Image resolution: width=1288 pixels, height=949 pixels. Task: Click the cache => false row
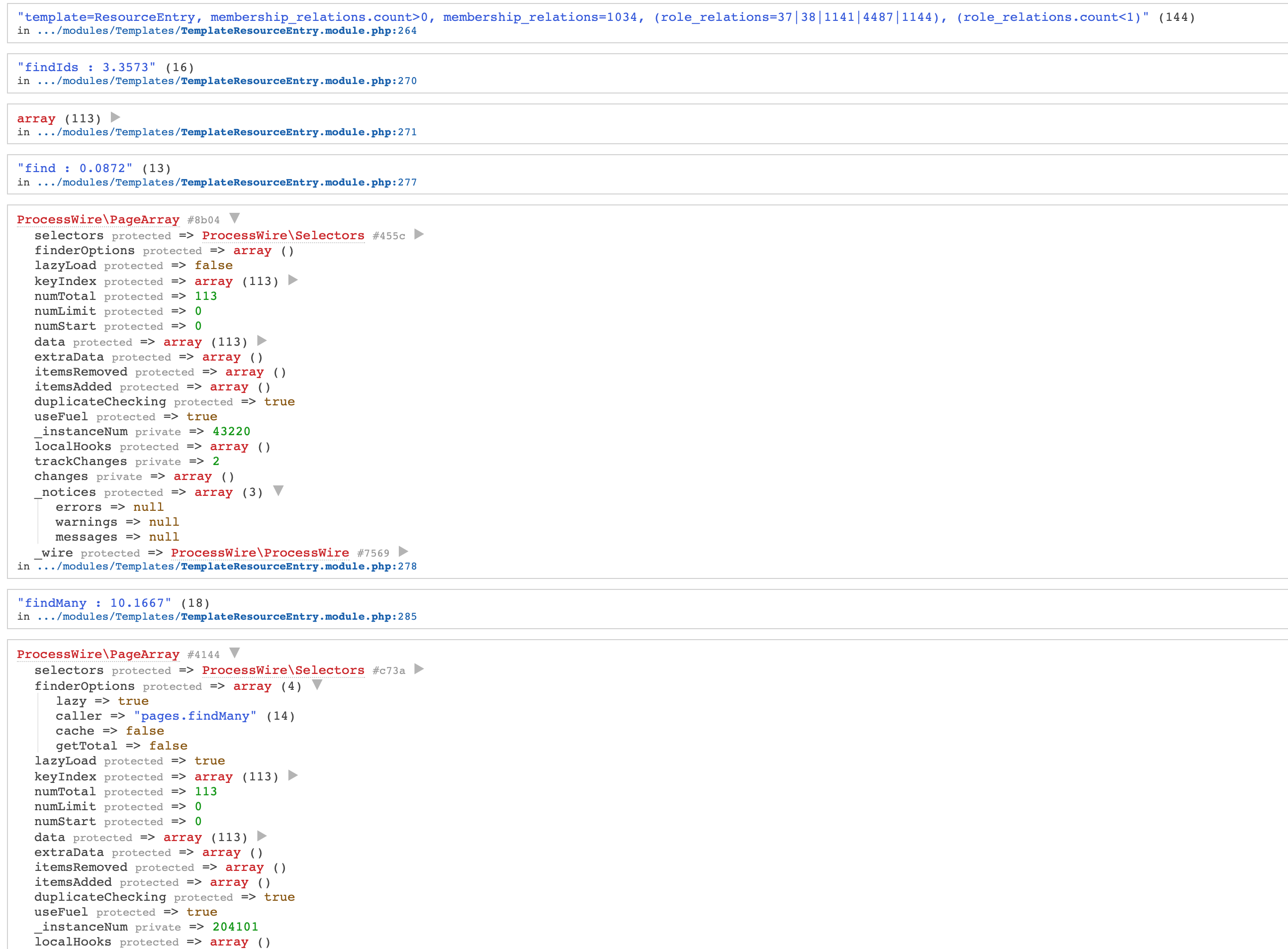tap(110, 731)
